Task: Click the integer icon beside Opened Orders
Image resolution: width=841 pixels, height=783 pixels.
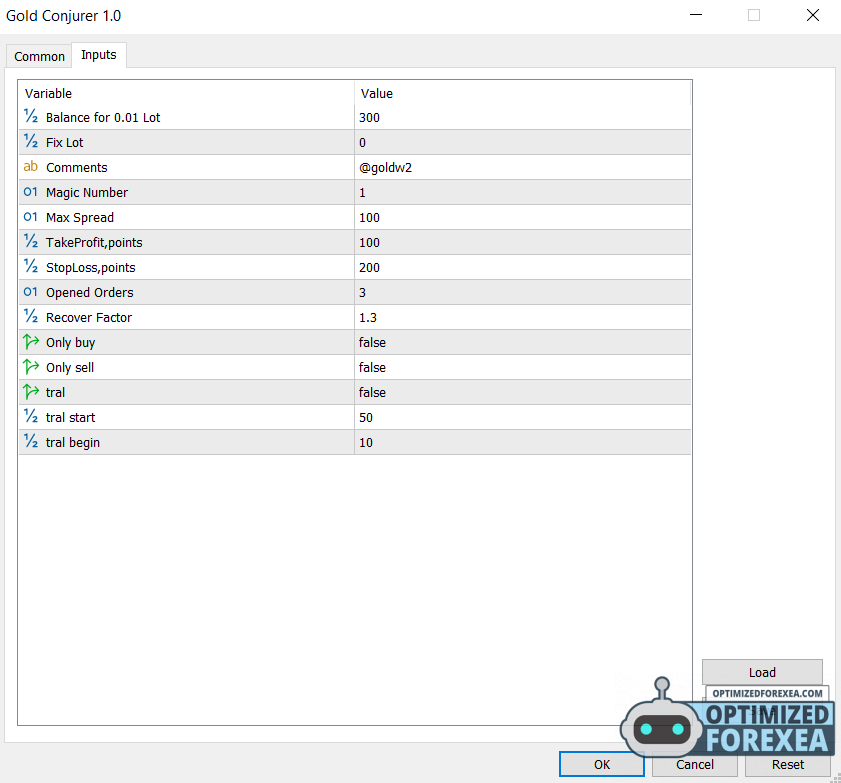Action: [31, 292]
